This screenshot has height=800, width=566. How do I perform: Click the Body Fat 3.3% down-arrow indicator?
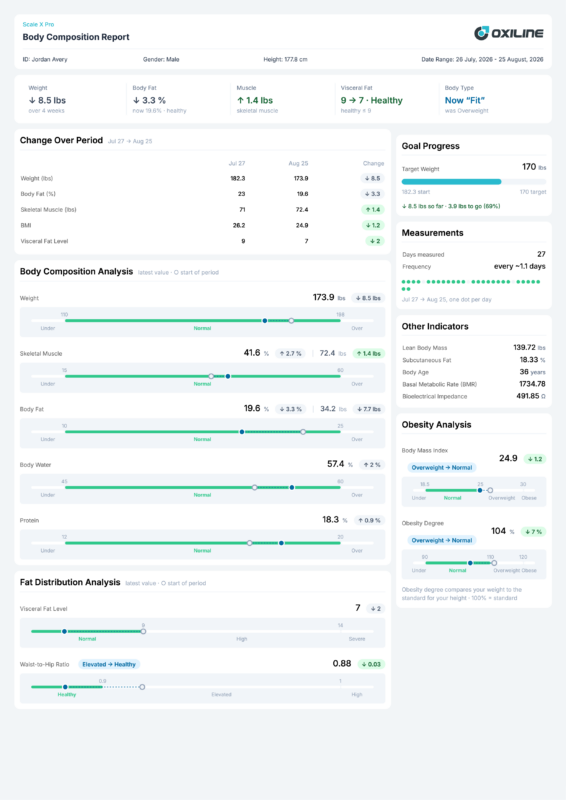[149, 101]
